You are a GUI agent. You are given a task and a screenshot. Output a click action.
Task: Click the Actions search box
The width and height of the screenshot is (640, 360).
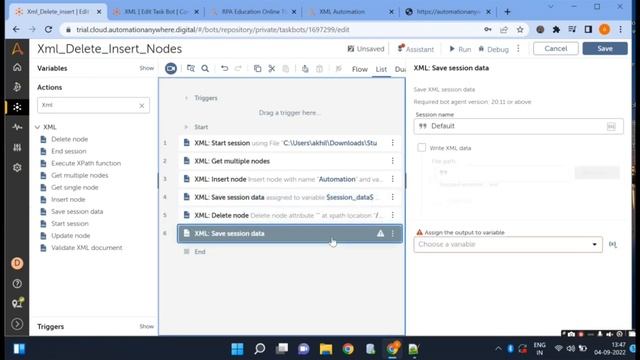(93, 105)
